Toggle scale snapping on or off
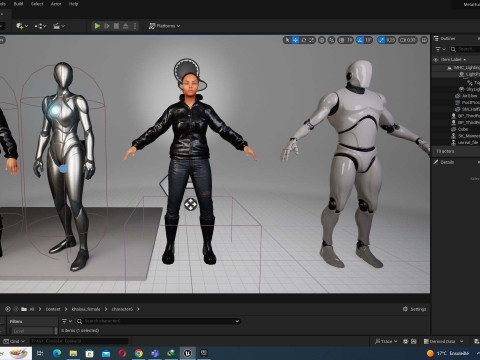Screen dimensions: 480x360 pos(381,40)
